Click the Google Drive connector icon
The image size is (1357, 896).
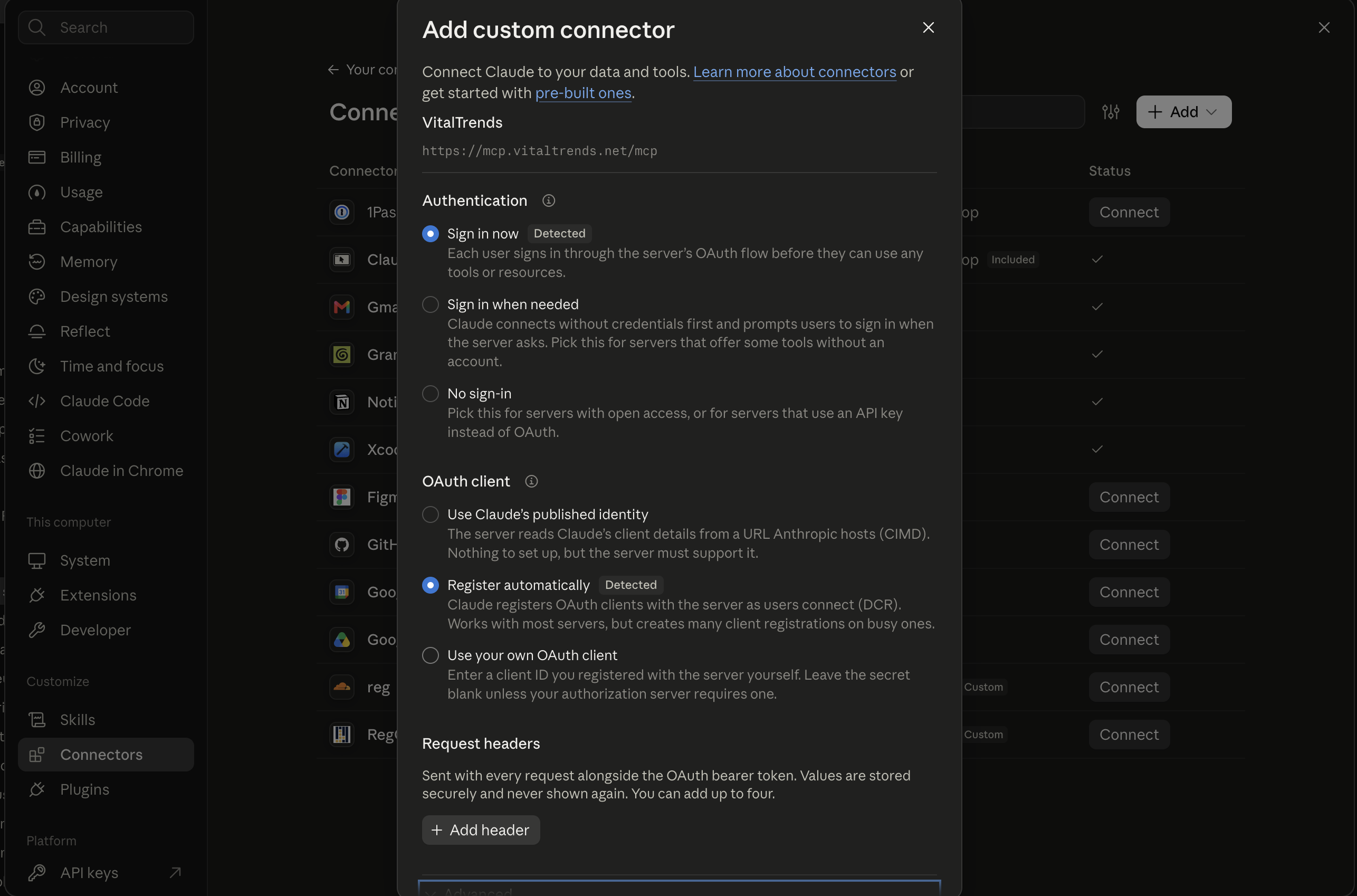[342, 640]
